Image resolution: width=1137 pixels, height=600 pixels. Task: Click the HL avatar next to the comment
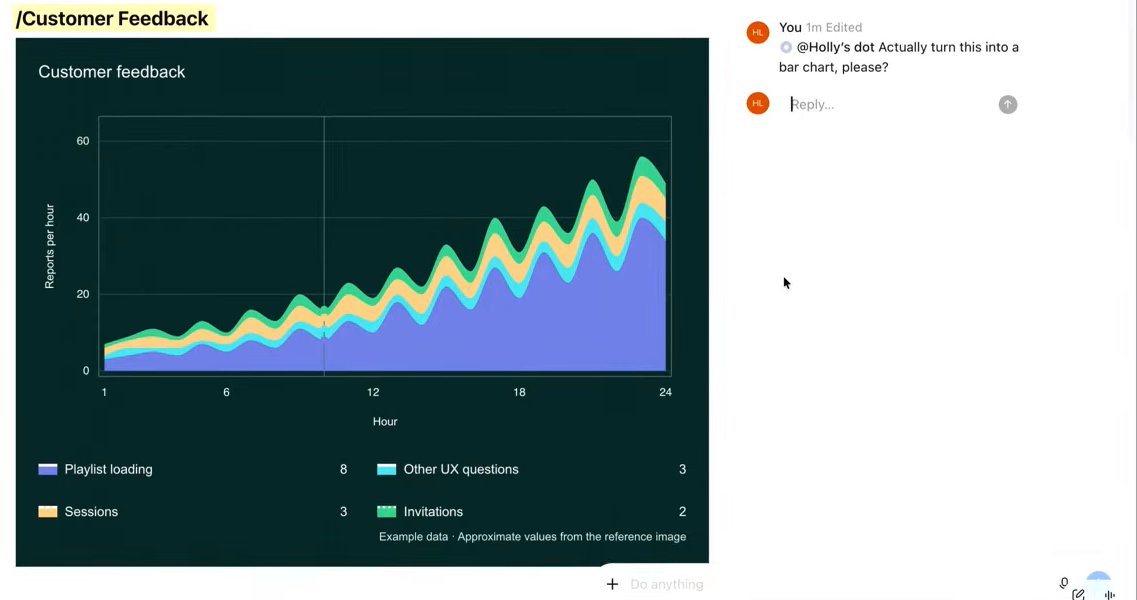point(757,32)
